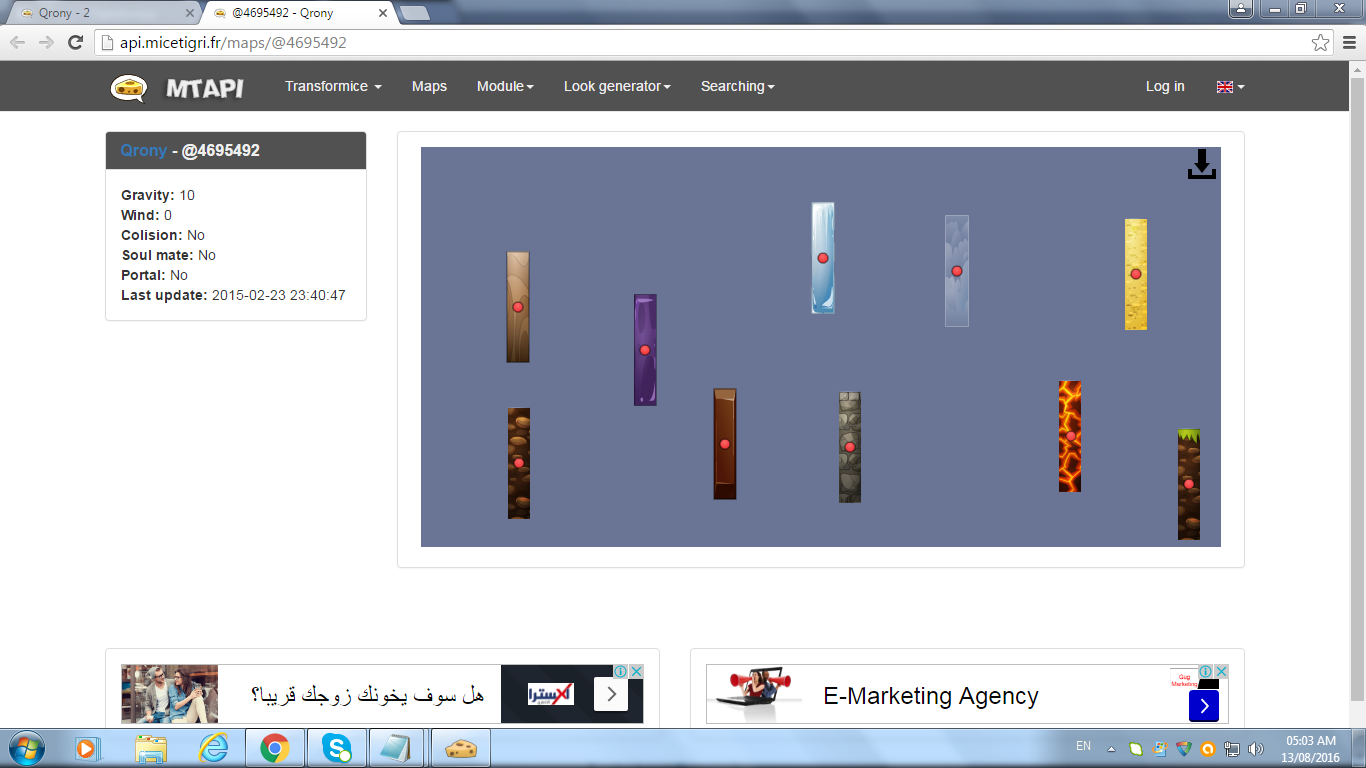Open Chrome user profile button

(1240, 8)
